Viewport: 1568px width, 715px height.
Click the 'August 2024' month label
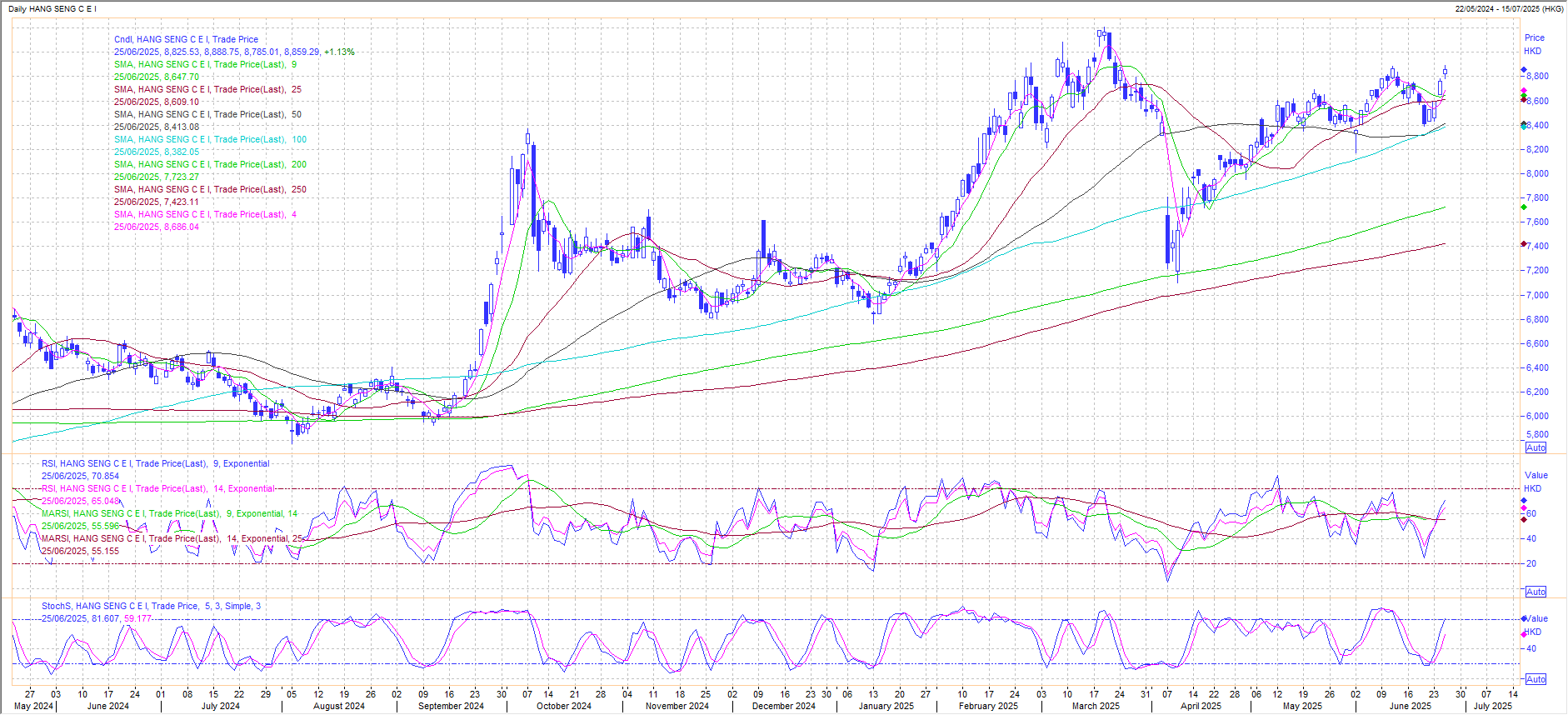[x=339, y=706]
